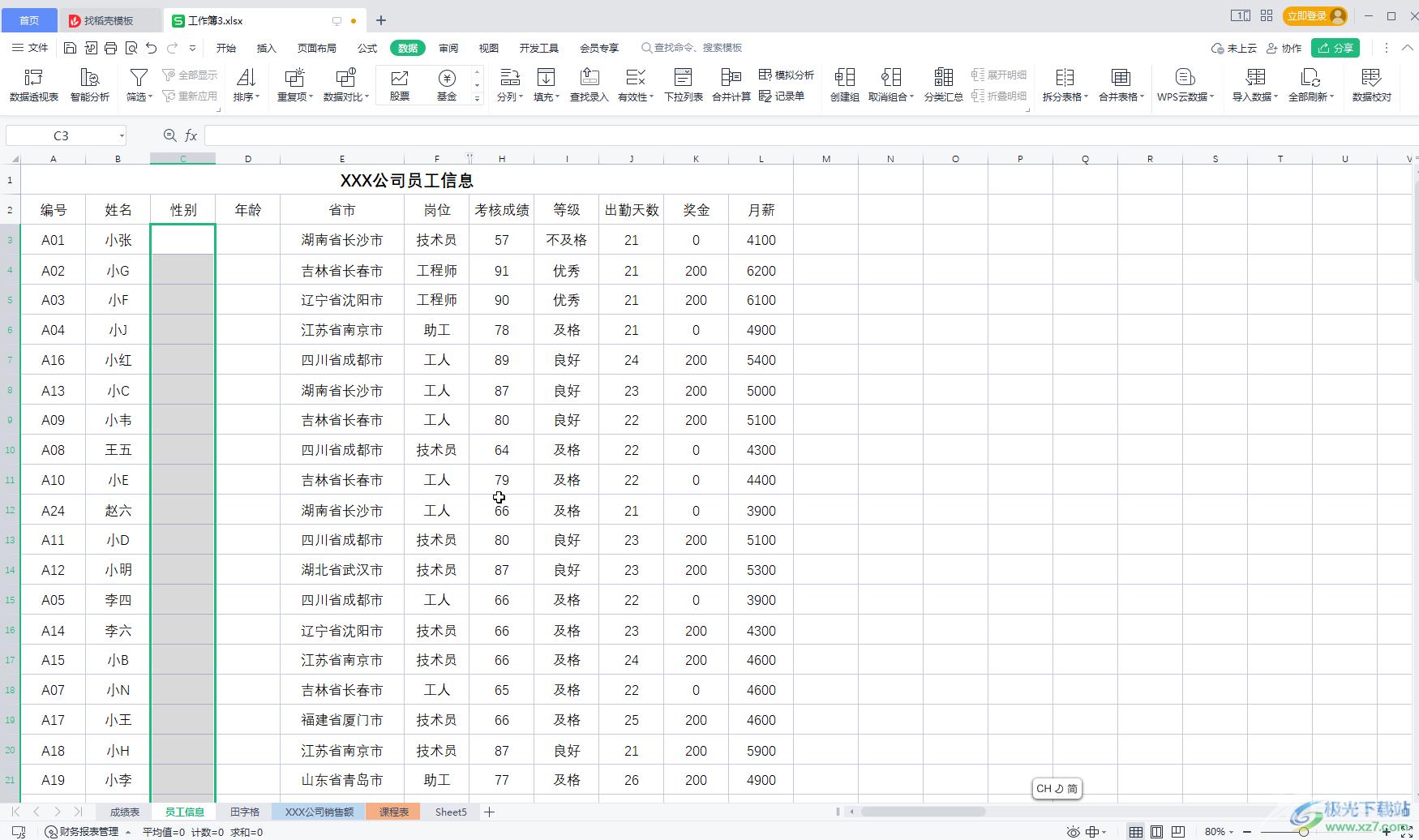Click the Import Data (导入数据) icon
1419x840 pixels.
(x=1254, y=78)
